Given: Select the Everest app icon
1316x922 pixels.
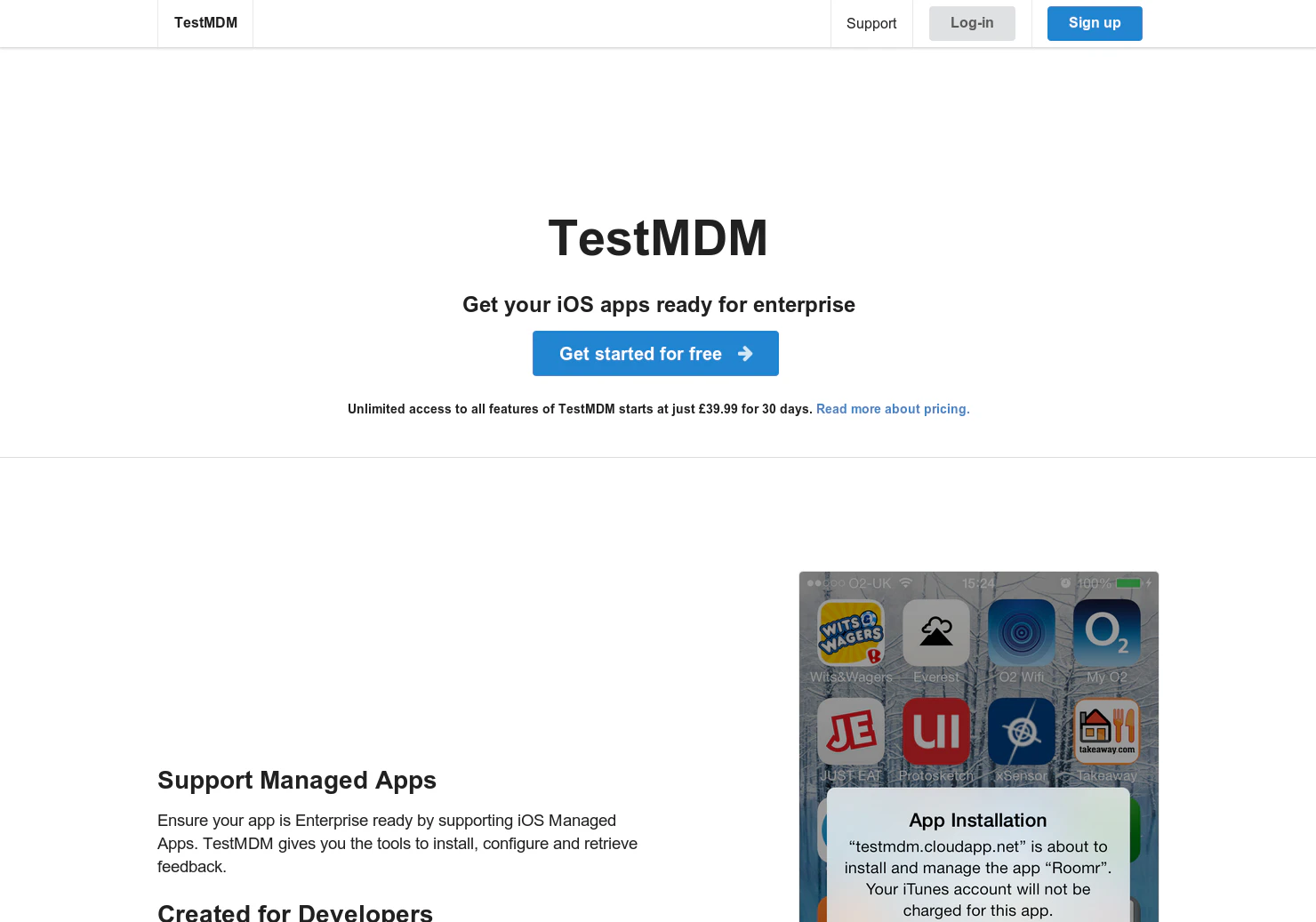Looking at the screenshot, I should coord(936,633).
